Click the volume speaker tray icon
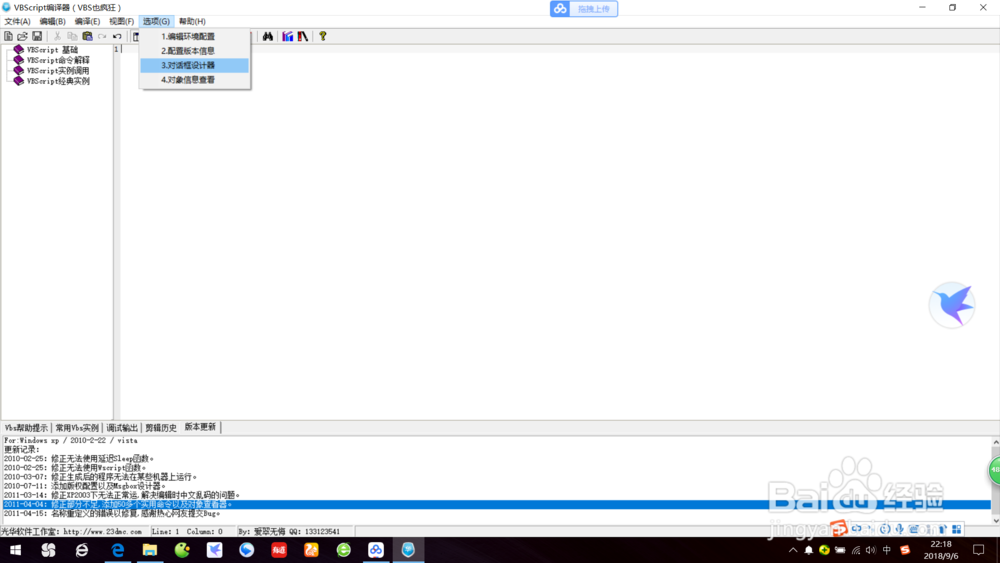 click(871, 550)
